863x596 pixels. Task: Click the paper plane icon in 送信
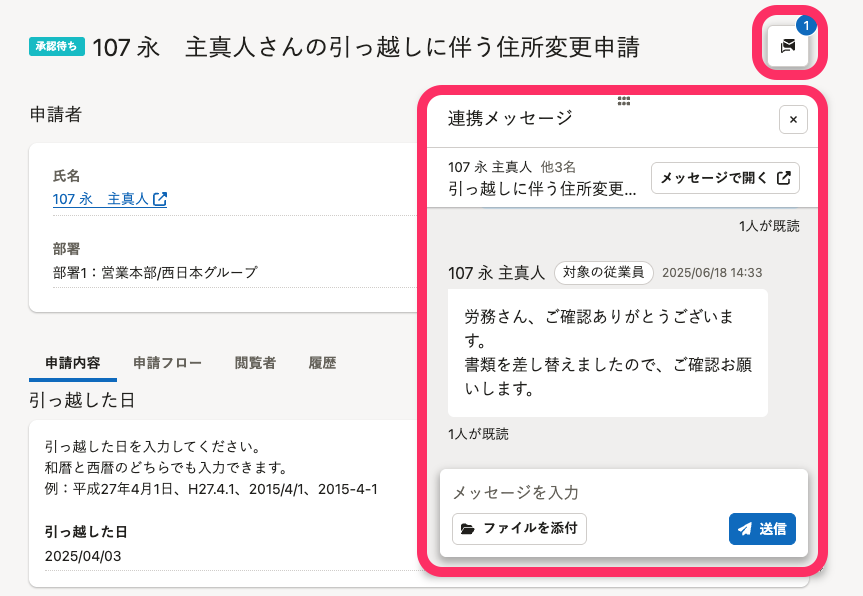coord(745,529)
